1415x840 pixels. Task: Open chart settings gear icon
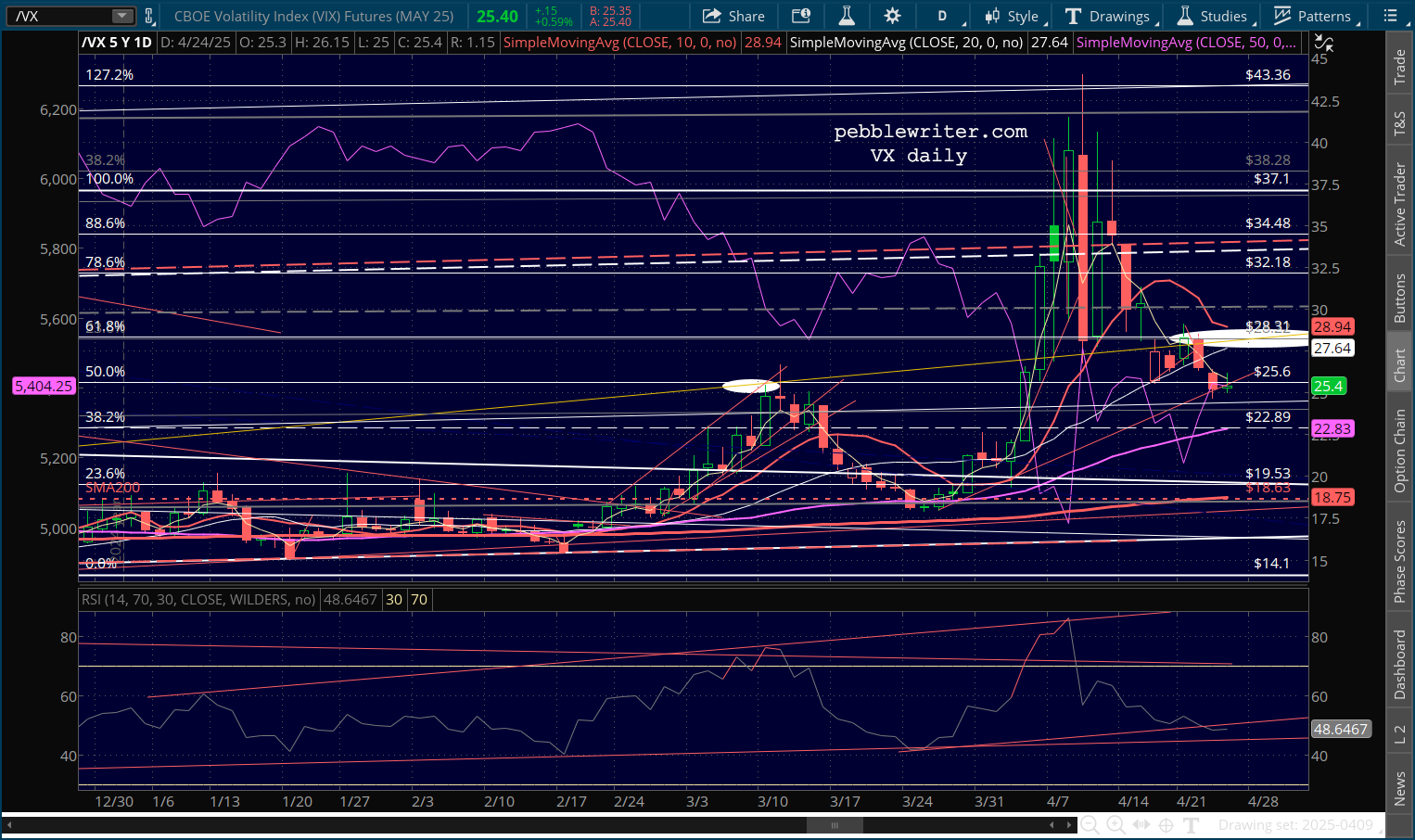[892, 16]
